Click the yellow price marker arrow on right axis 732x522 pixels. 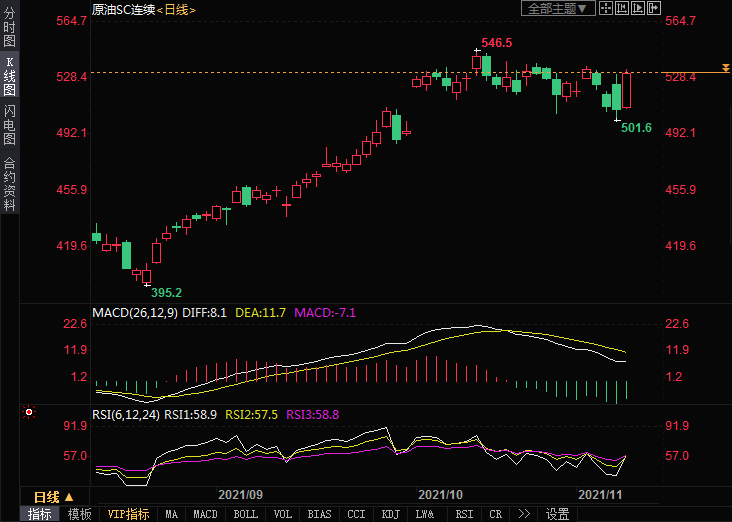point(725,68)
